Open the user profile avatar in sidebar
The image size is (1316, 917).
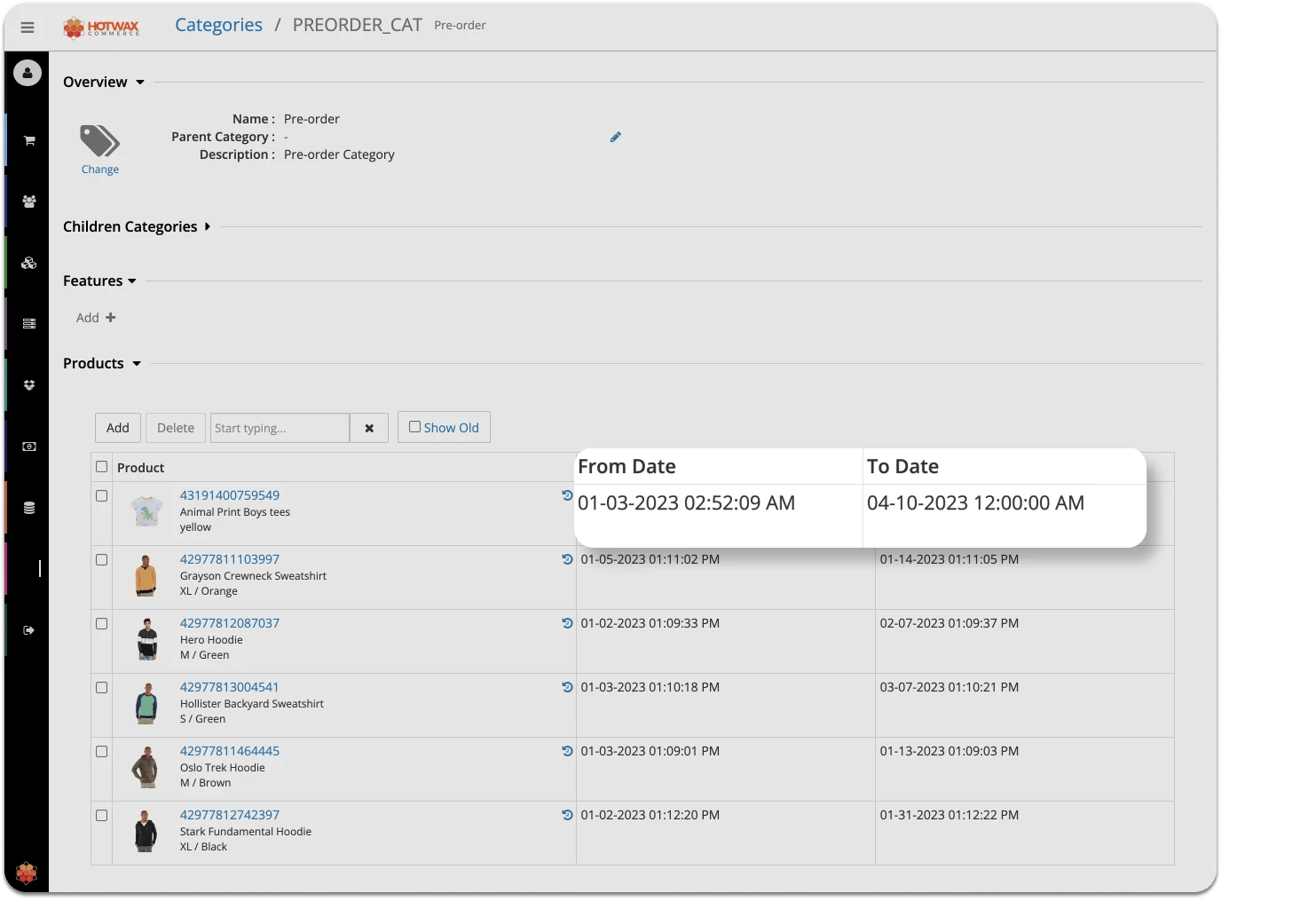click(x=28, y=73)
